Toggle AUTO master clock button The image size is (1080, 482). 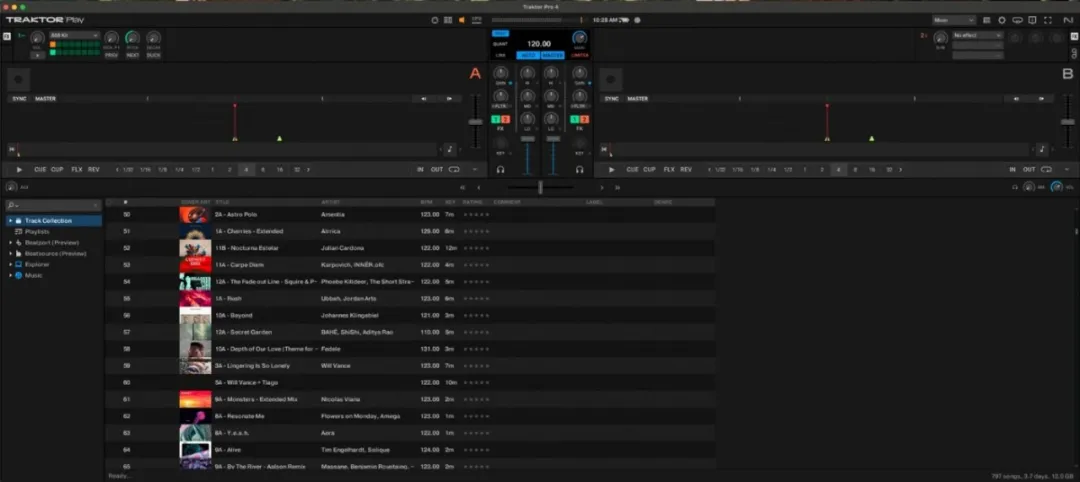pos(528,55)
